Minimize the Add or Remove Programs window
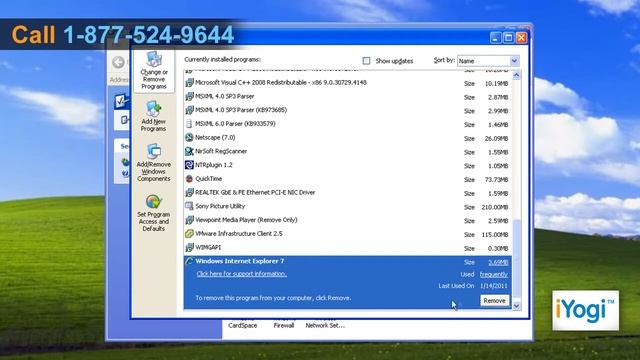This screenshot has width=640, height=360. 495,38
